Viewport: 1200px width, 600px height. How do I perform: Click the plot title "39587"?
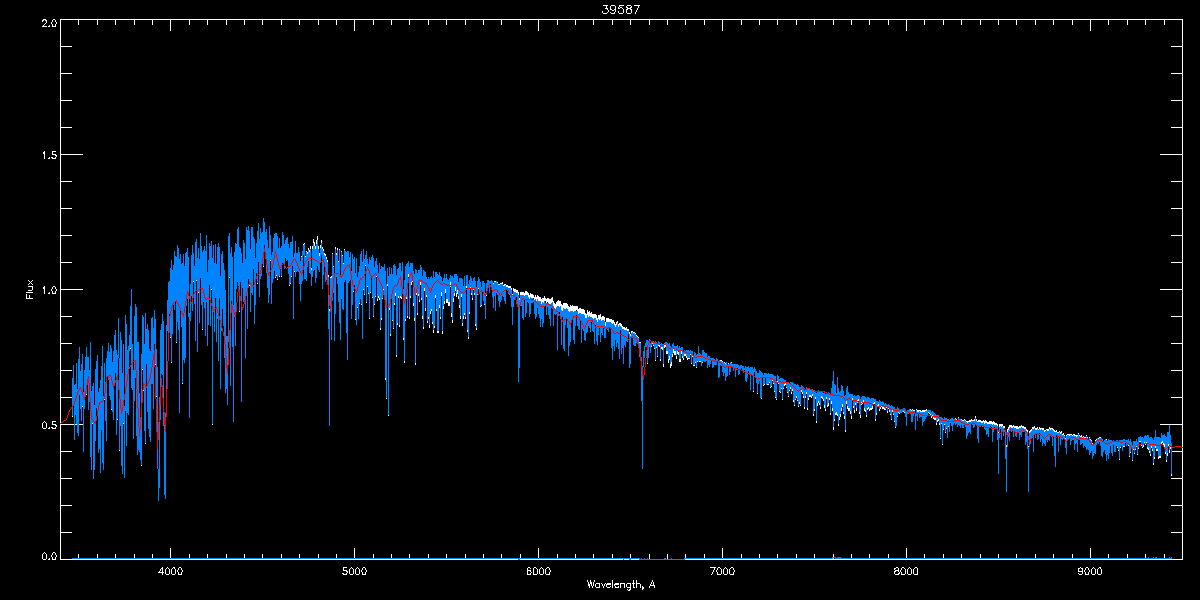click(x=621, y=9)
